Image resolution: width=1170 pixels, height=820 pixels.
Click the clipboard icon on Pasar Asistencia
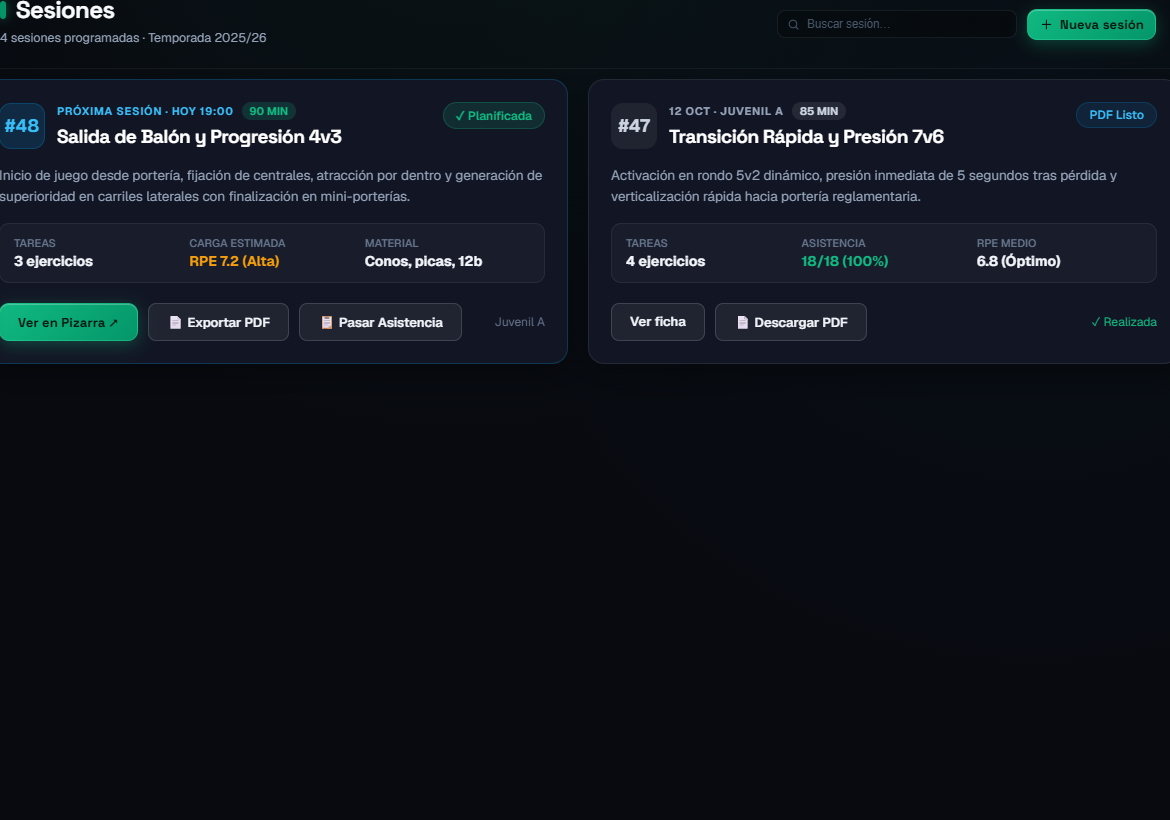tap(327, 322)
